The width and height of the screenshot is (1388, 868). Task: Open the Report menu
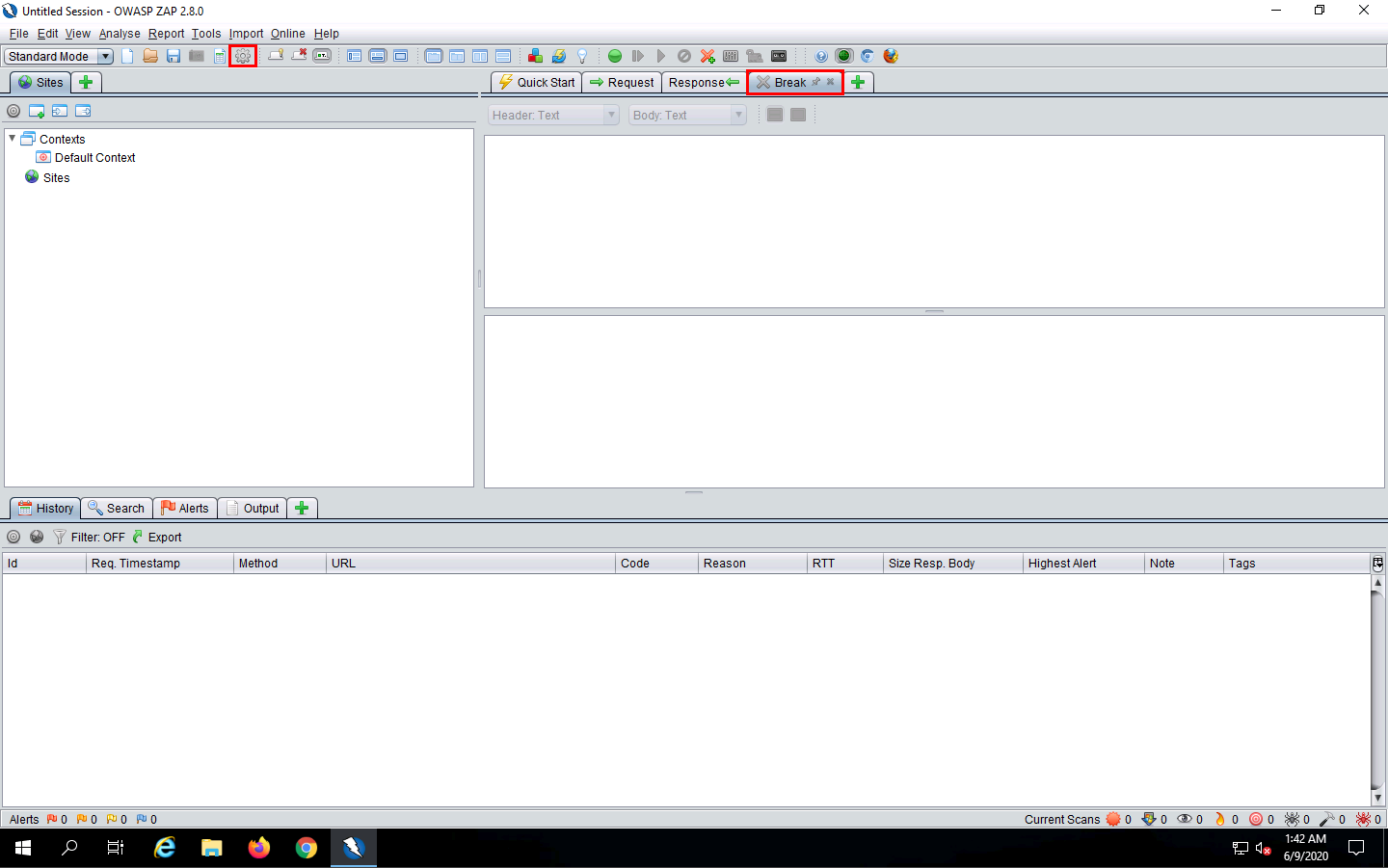click(x=166, y=33)
